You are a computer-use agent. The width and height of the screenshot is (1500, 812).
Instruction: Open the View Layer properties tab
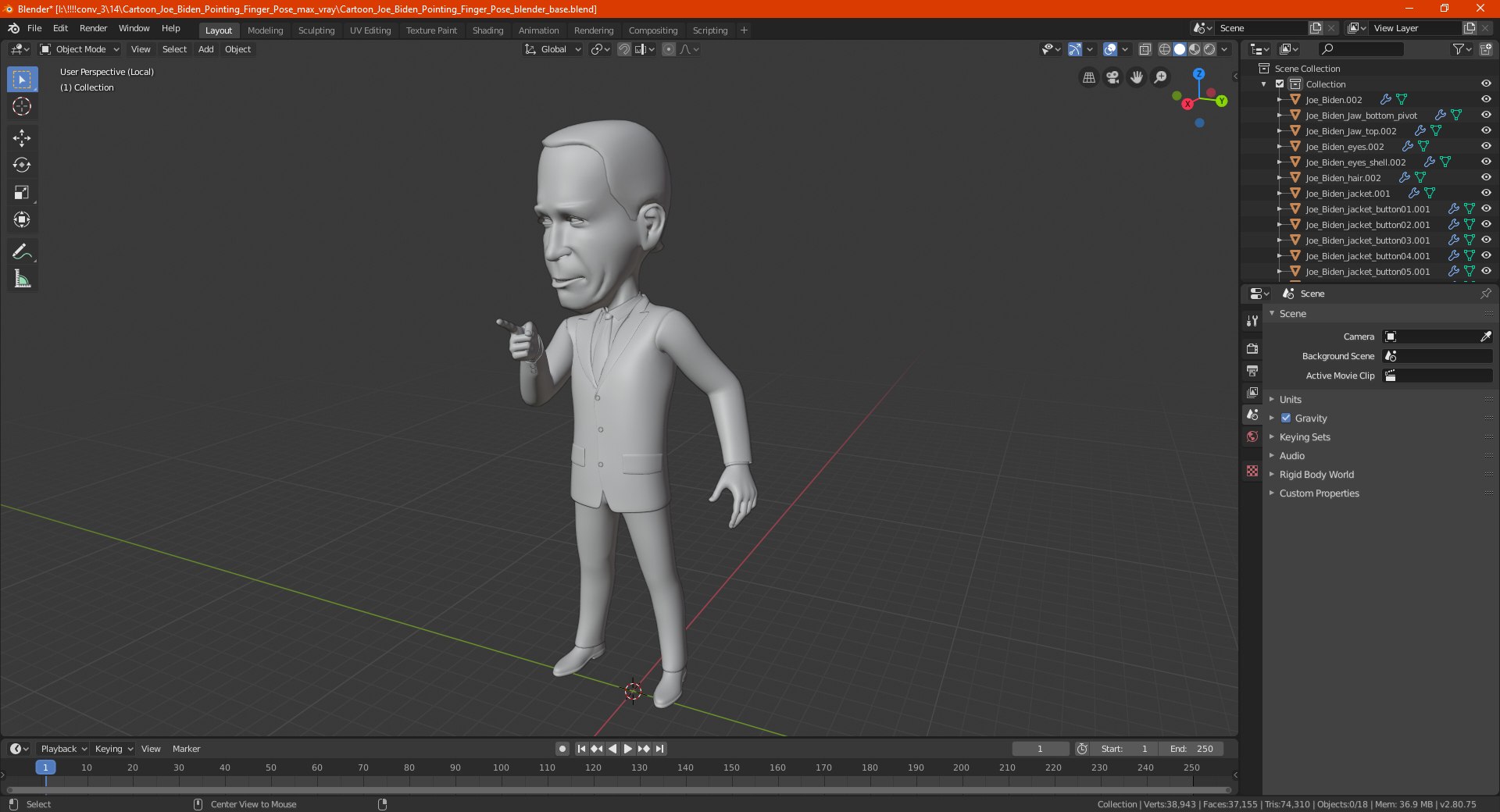pos(1252,392)
